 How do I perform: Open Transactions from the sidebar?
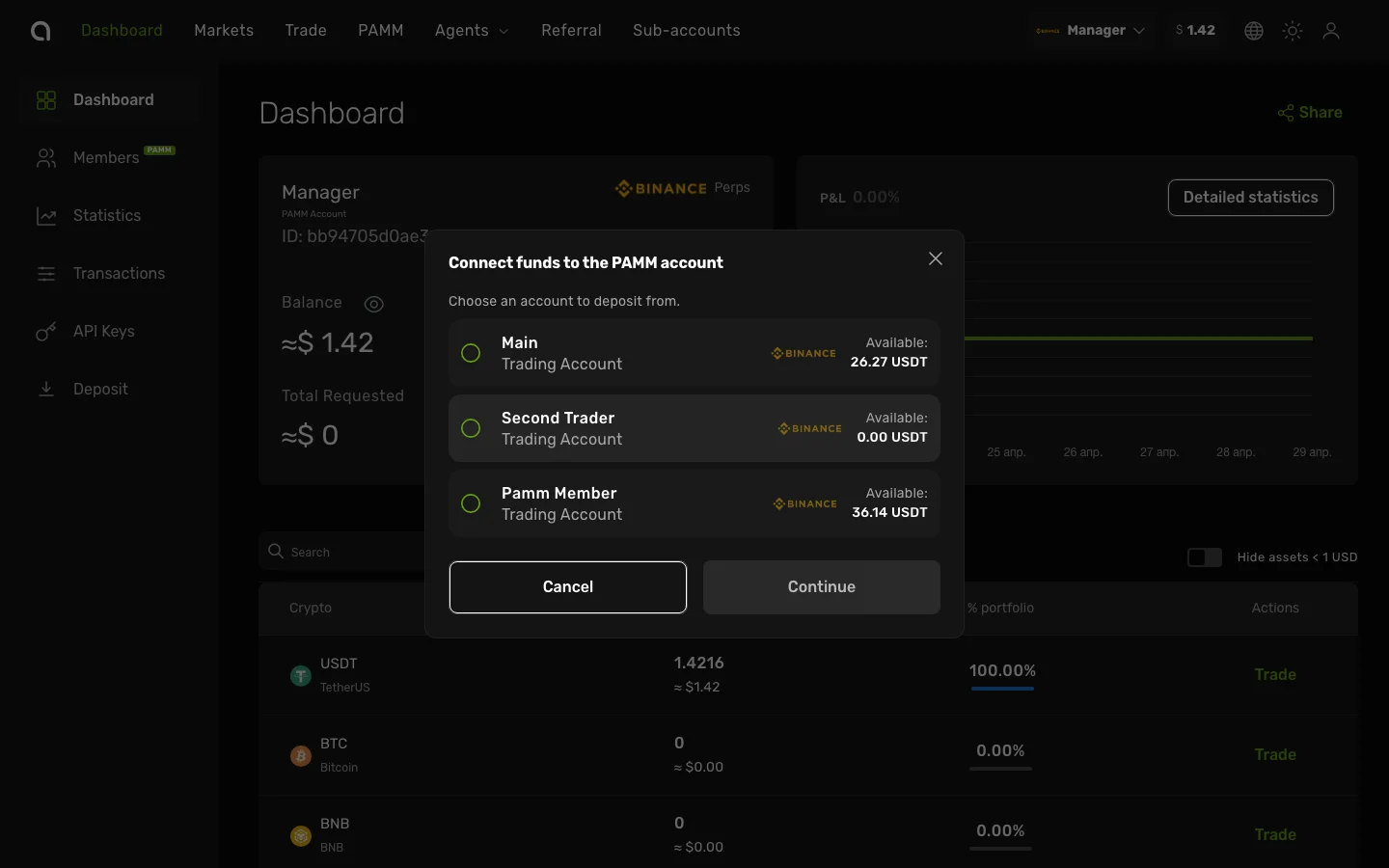(119, 273)
